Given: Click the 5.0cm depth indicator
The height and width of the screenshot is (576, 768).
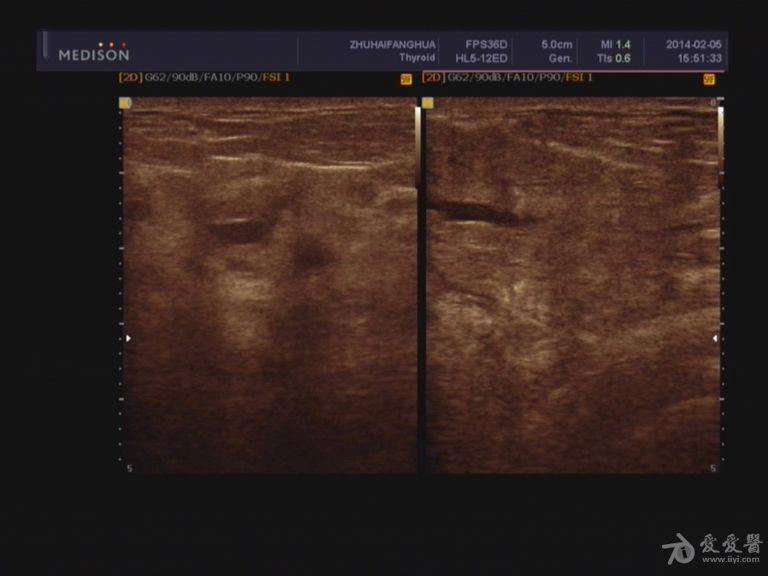Looking at the screenshot, I should pyautogui.click(x=557, y=45).
